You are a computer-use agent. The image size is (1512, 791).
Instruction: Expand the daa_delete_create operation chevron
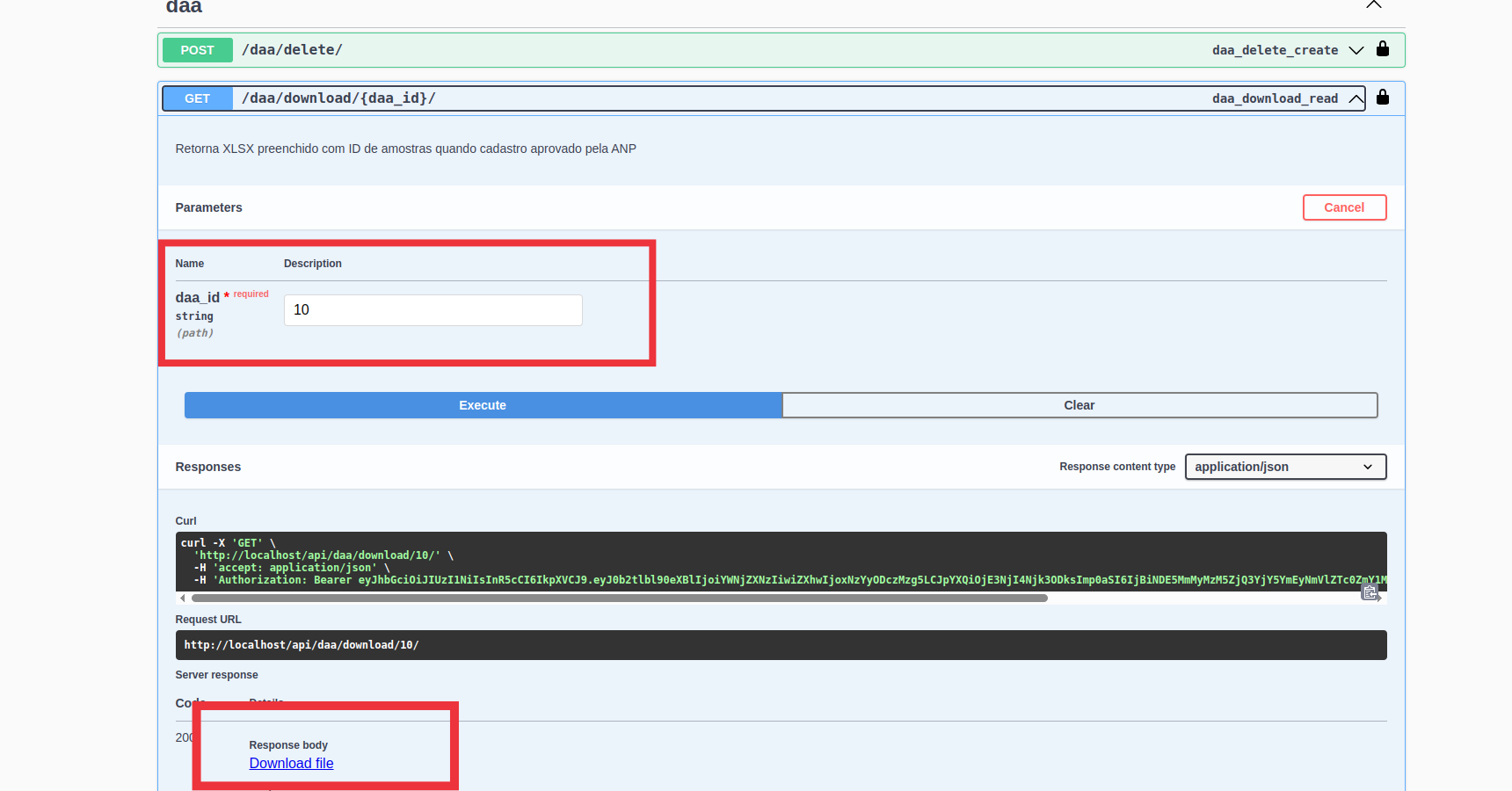pyautogui.click(x=1356, y=50)
